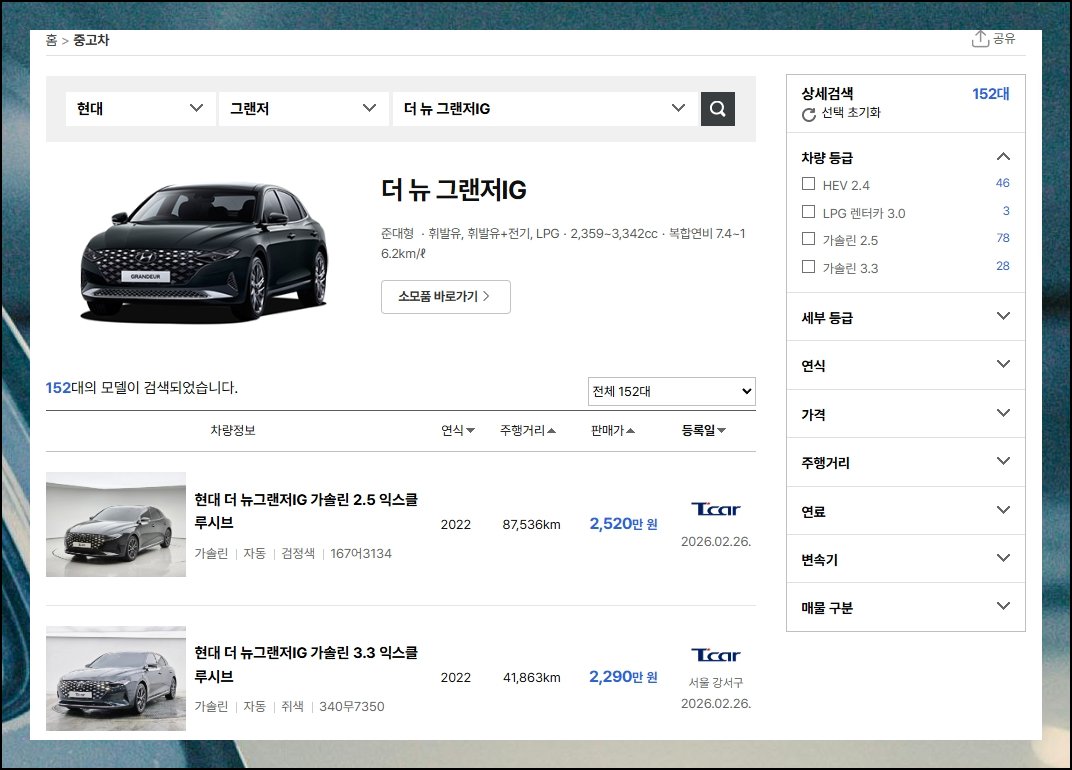Click Tcar logo on the 2,290만 원 listing
This screenshot has height=770, width=1072.
point(716,655)
